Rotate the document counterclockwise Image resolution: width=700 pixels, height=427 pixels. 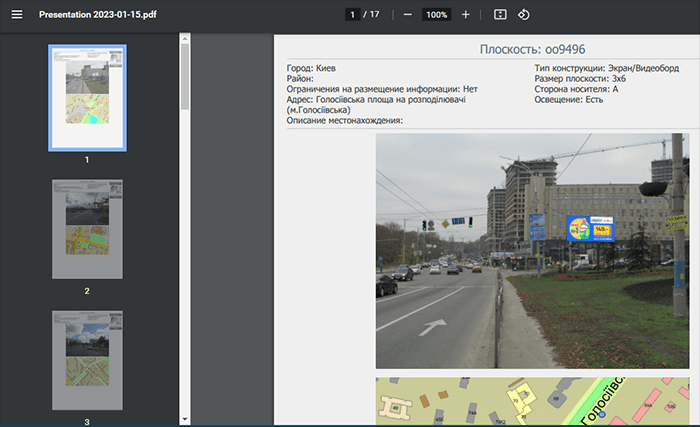point(524,15)
